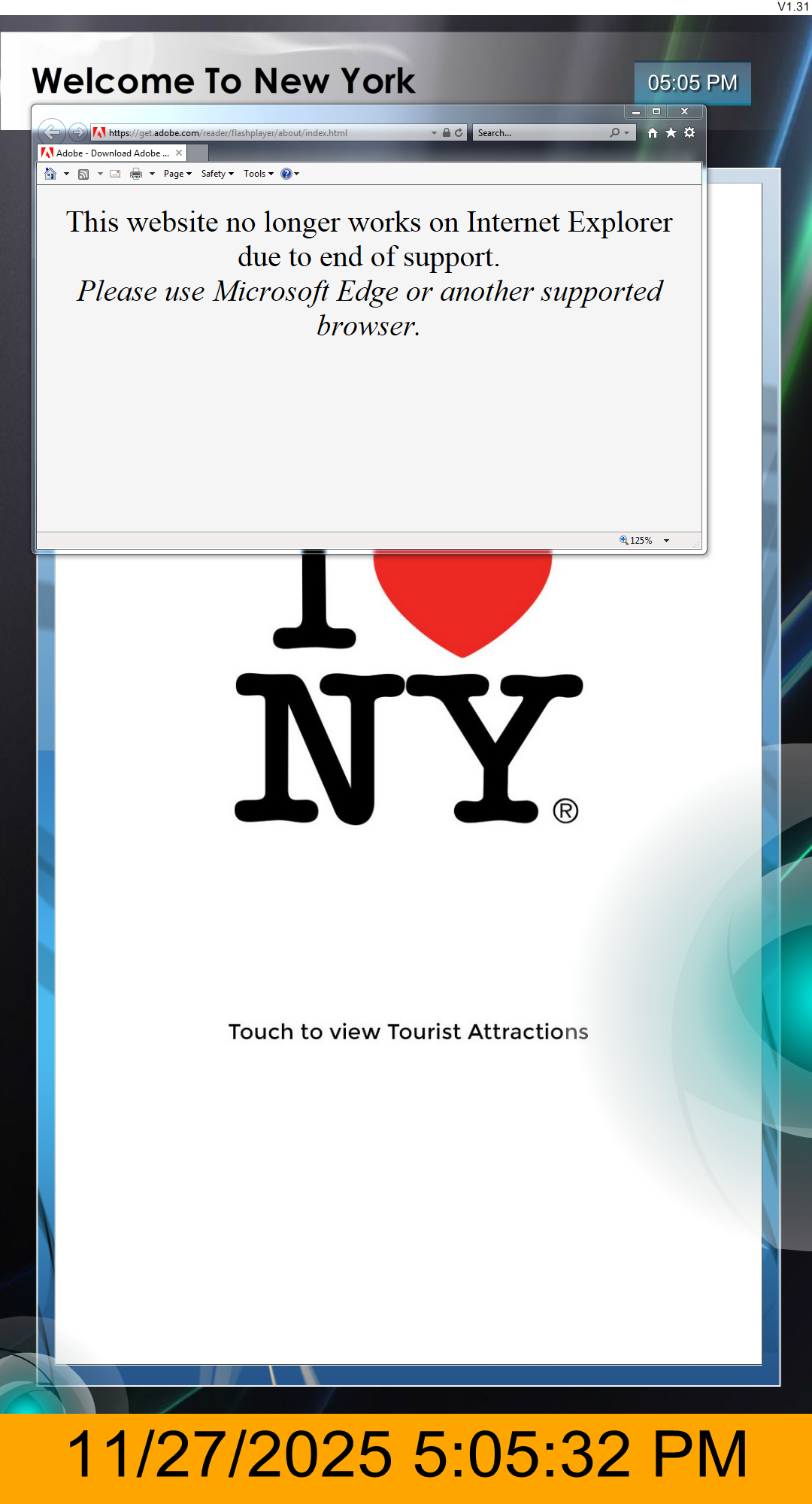Open the Tools menu in command bar
The image size is (812, 1504).
point(258,174)
